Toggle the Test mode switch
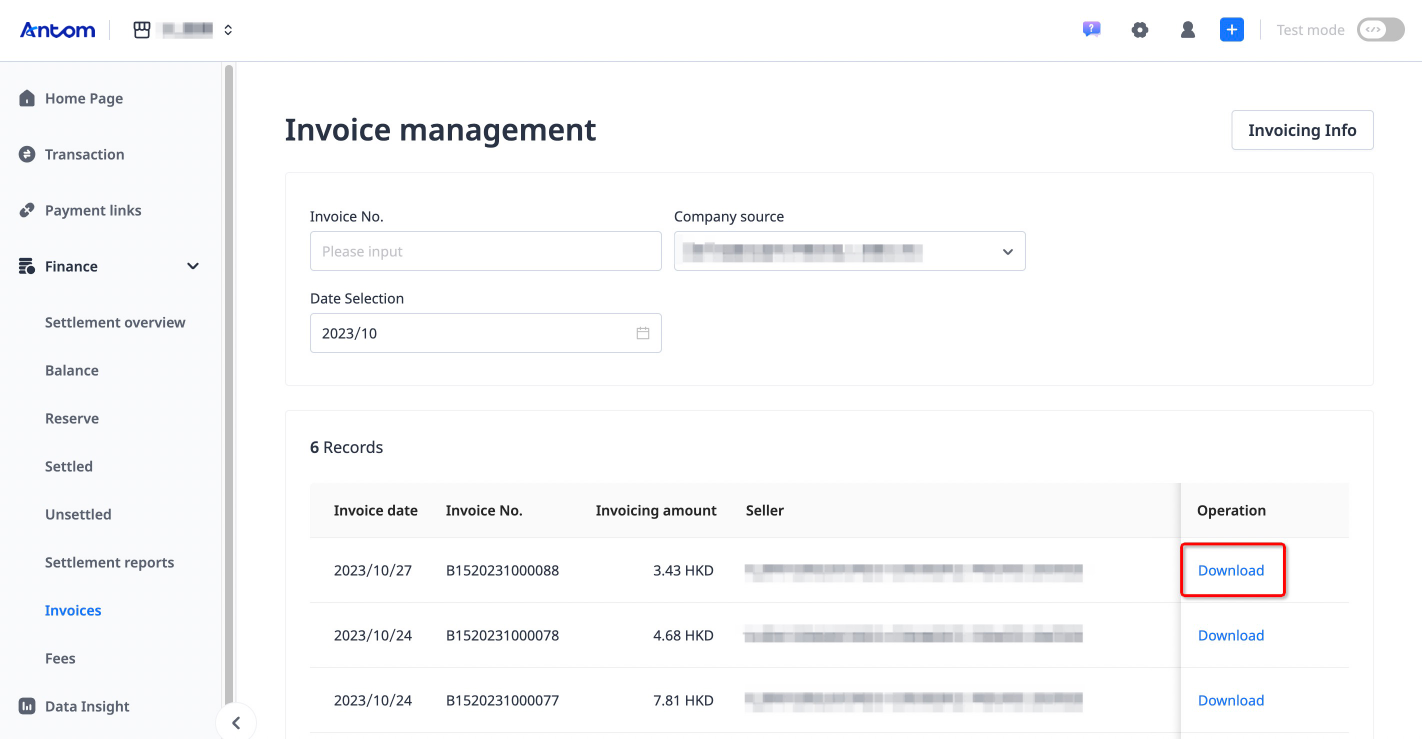Image resolution: width=1422 pixels, height=739 pixels. click(1380, 30)
